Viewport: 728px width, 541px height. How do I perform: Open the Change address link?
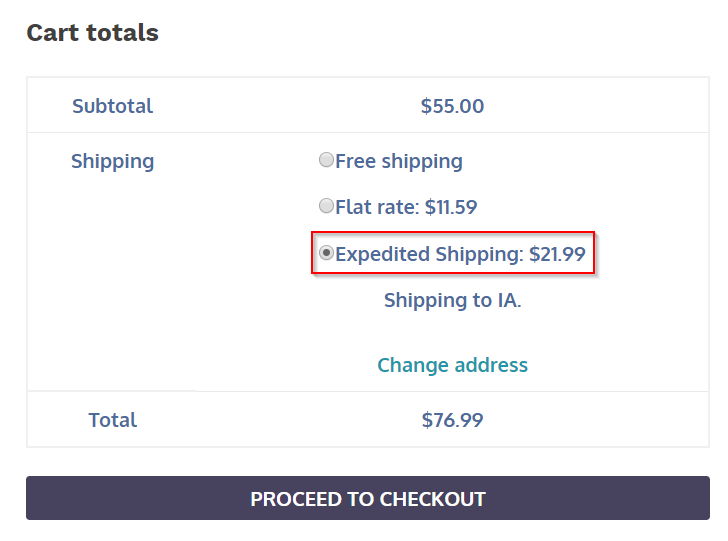(x=452, y=365)
